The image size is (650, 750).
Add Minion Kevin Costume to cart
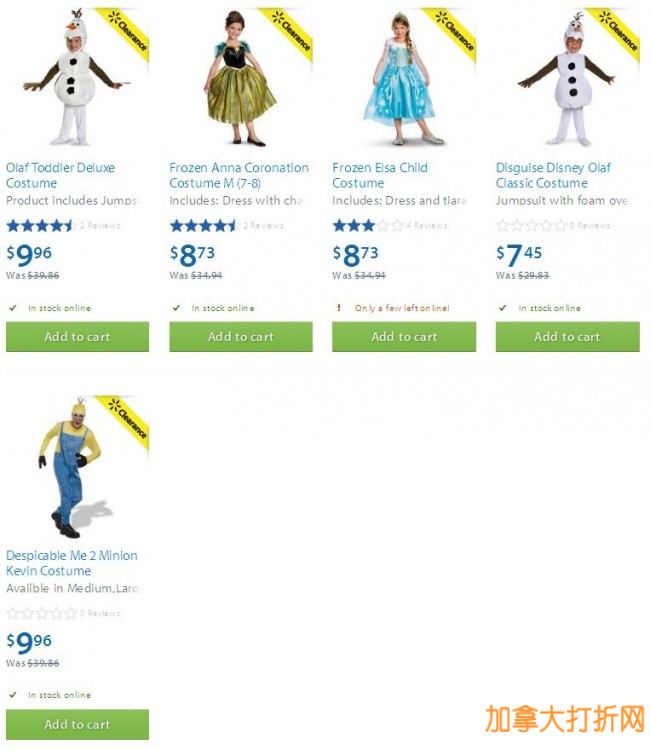tap(77, 725)
